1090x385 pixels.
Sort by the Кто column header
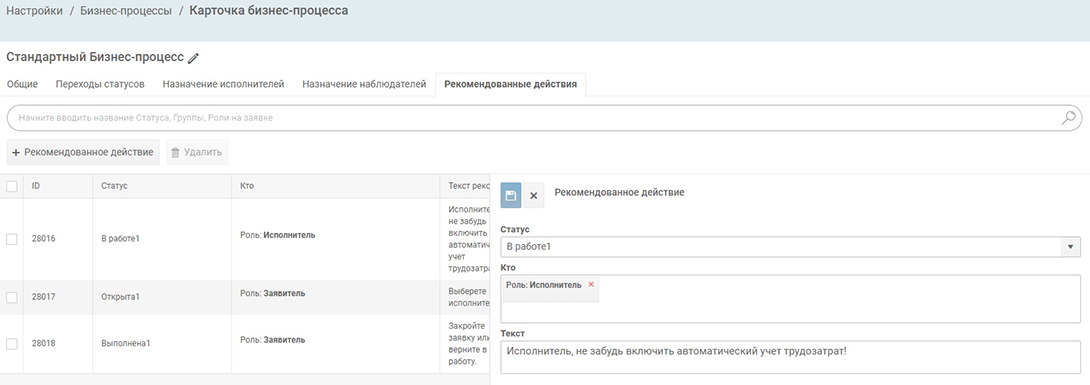335,186
